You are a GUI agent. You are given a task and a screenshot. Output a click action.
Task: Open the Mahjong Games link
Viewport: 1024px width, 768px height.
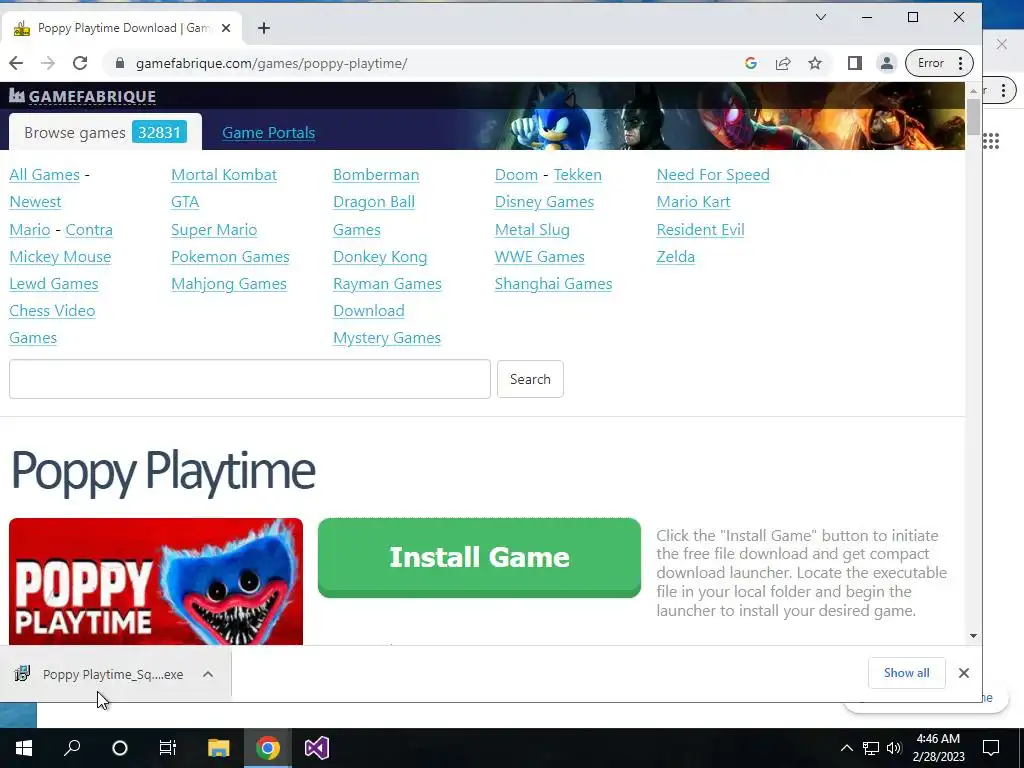229,284
